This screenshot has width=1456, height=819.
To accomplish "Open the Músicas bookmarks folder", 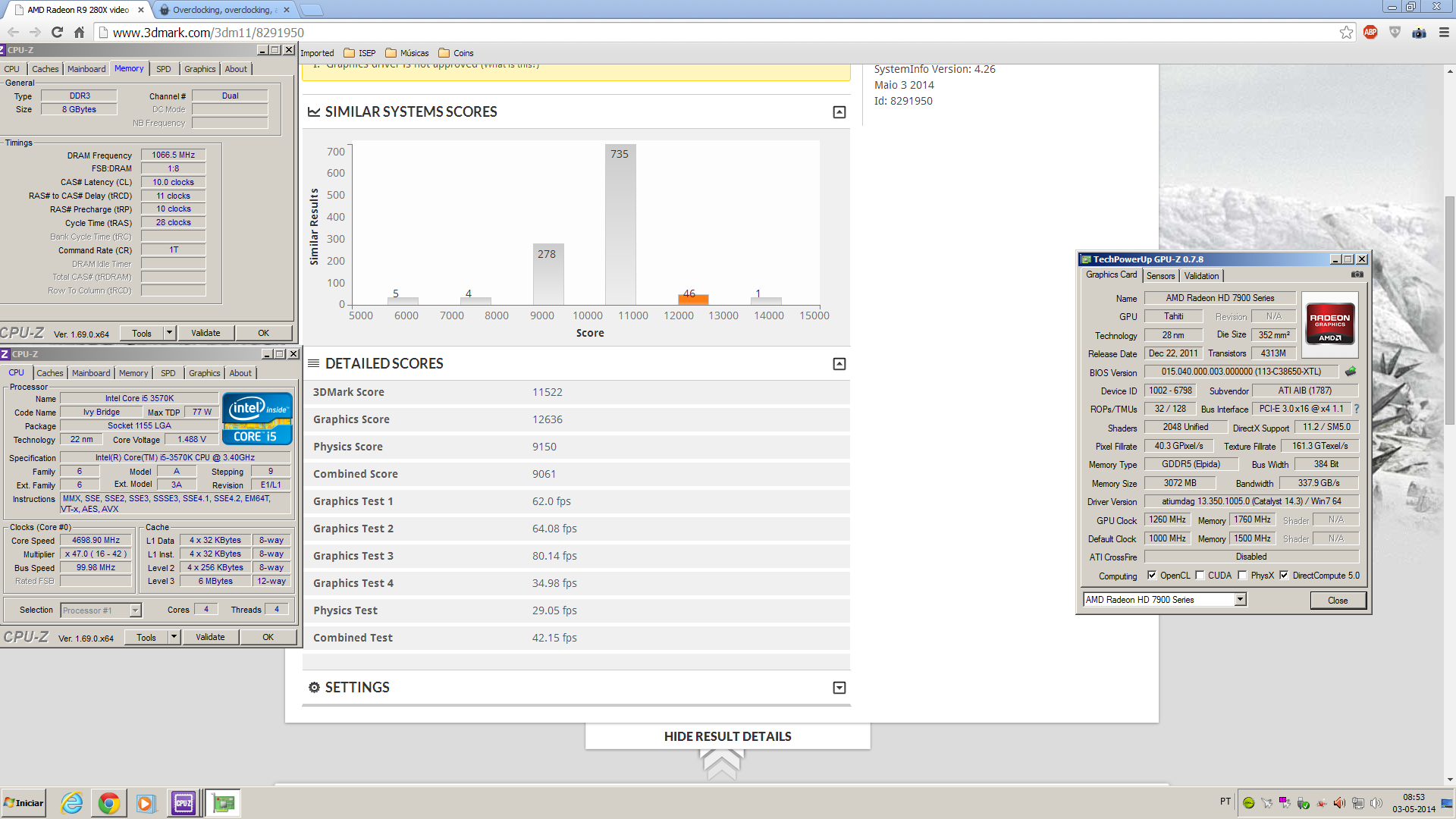I will pyautogui.click(x=407, y=53).
